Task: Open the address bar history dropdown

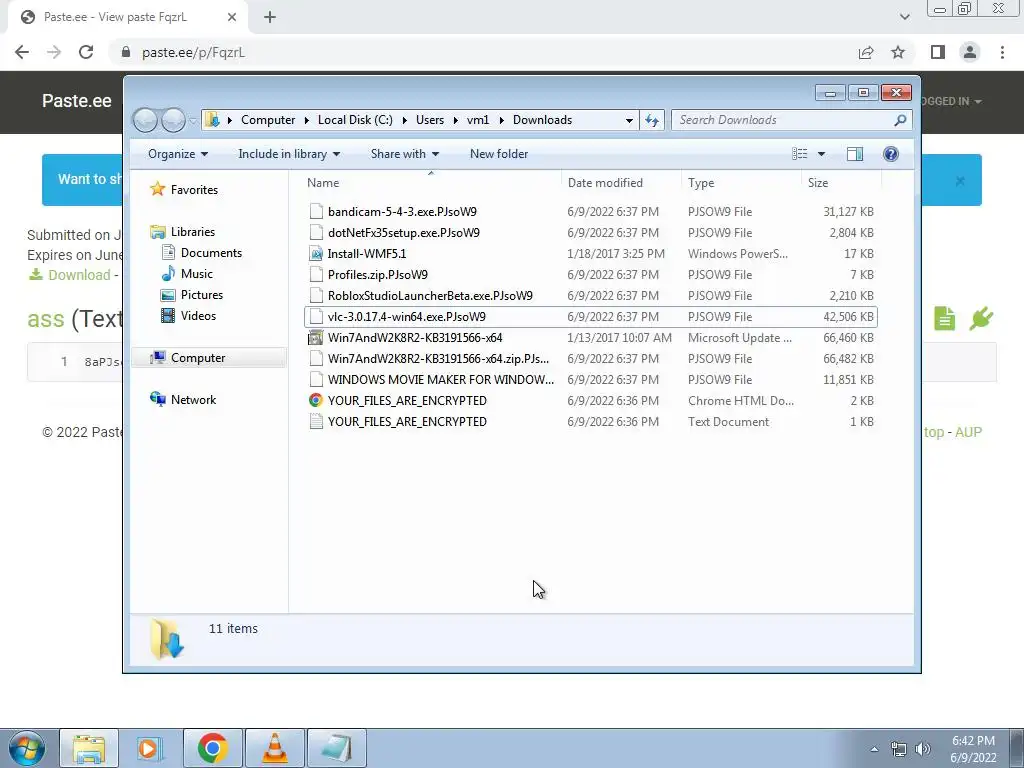Action: (x=629, y=120)
